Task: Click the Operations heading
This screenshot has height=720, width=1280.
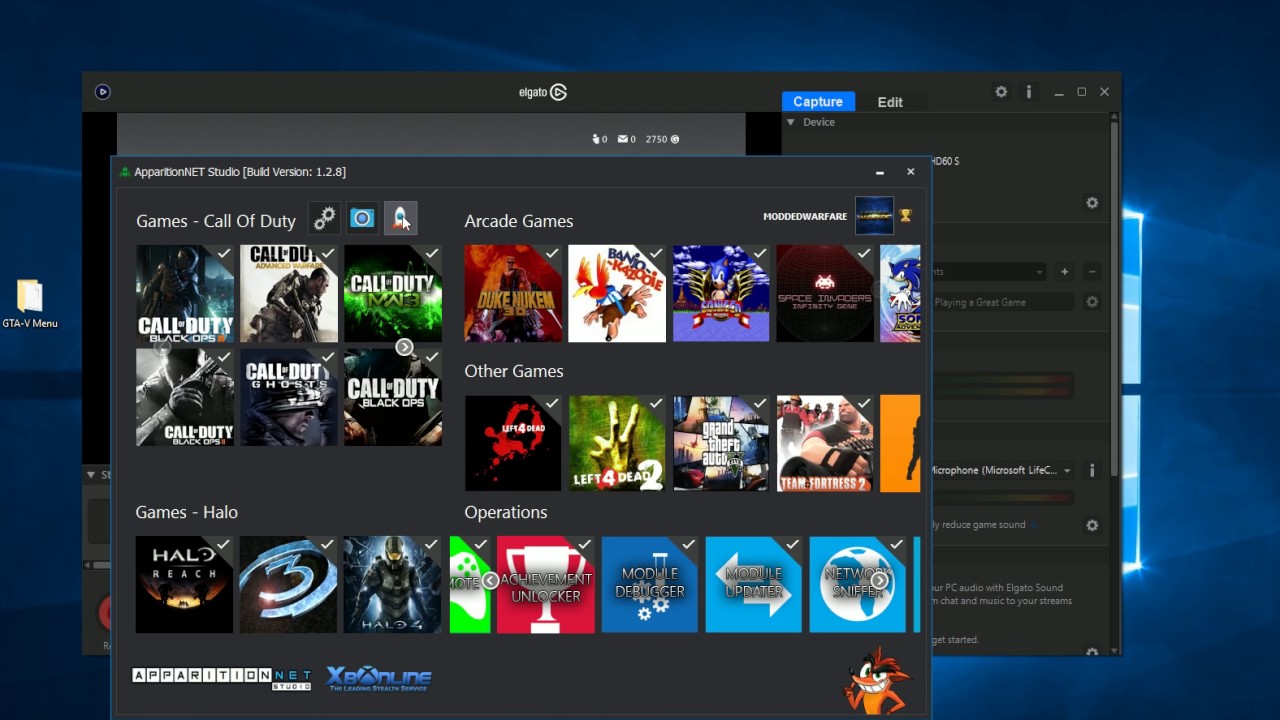Action: pos(506,512)
